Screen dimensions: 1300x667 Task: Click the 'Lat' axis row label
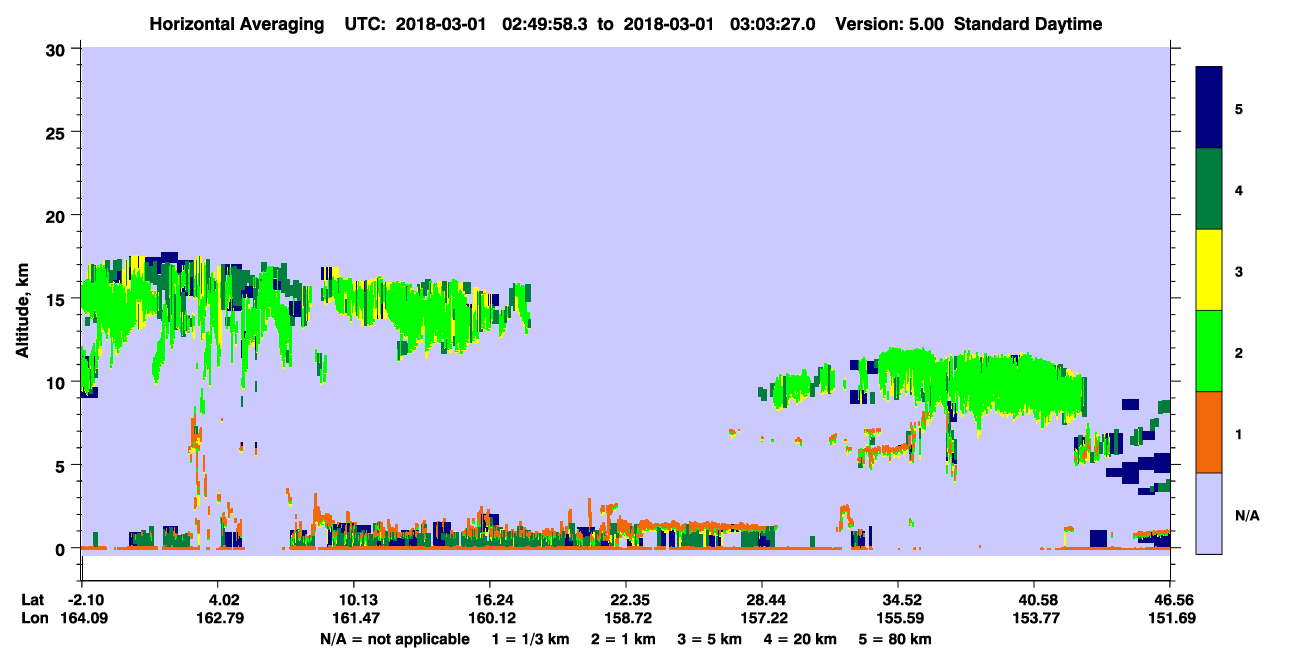(33, 600)
